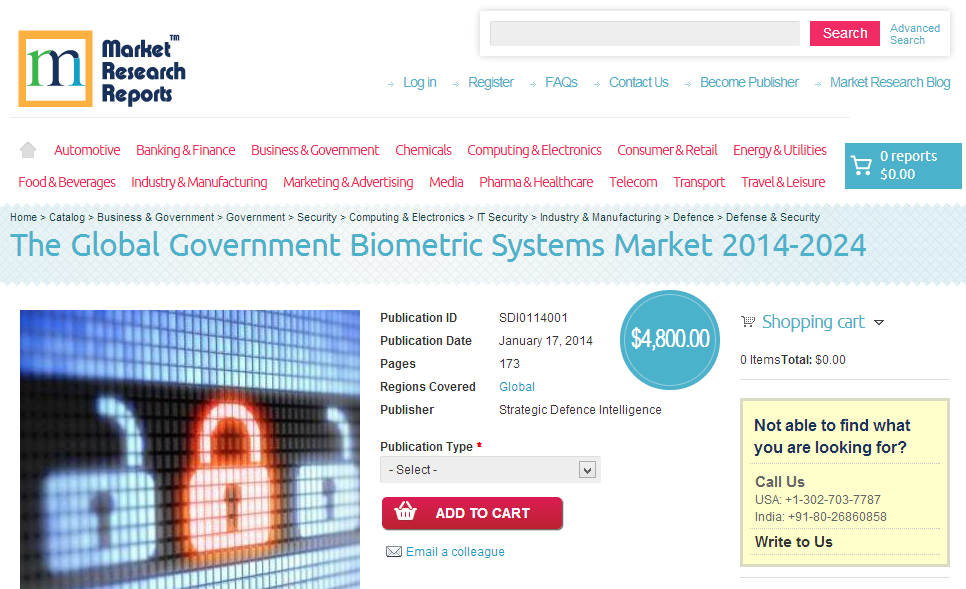Click the report title heading
The width and height of the screenshot is (966, 589).
click(x=438, y=245)
